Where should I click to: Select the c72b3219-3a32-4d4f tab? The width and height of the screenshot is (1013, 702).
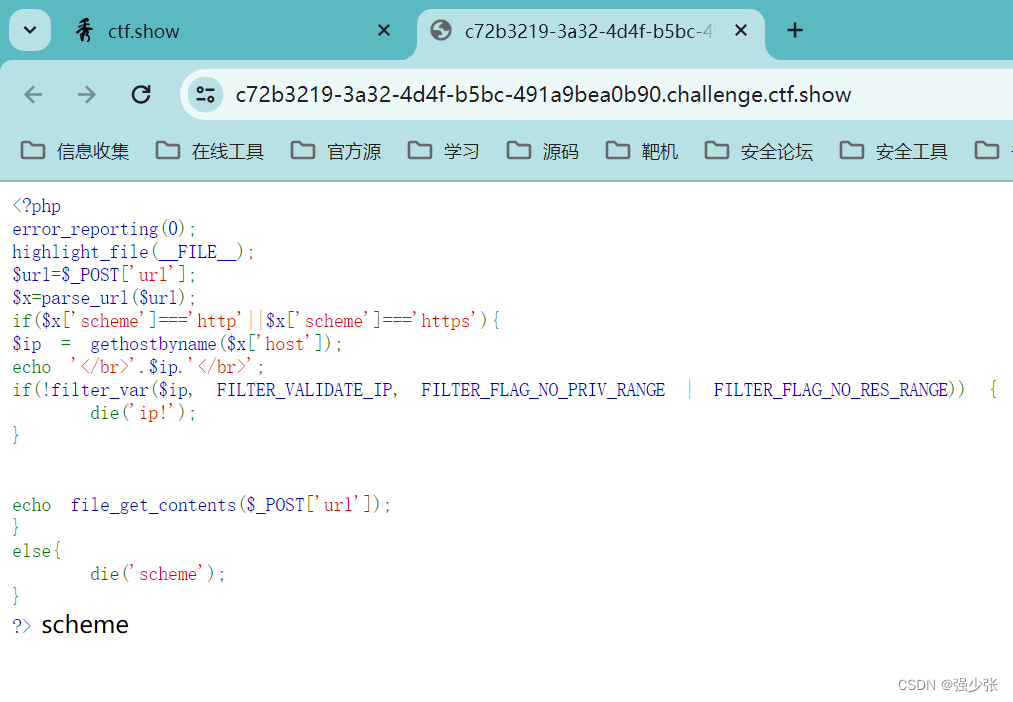[x=589, y=30]
